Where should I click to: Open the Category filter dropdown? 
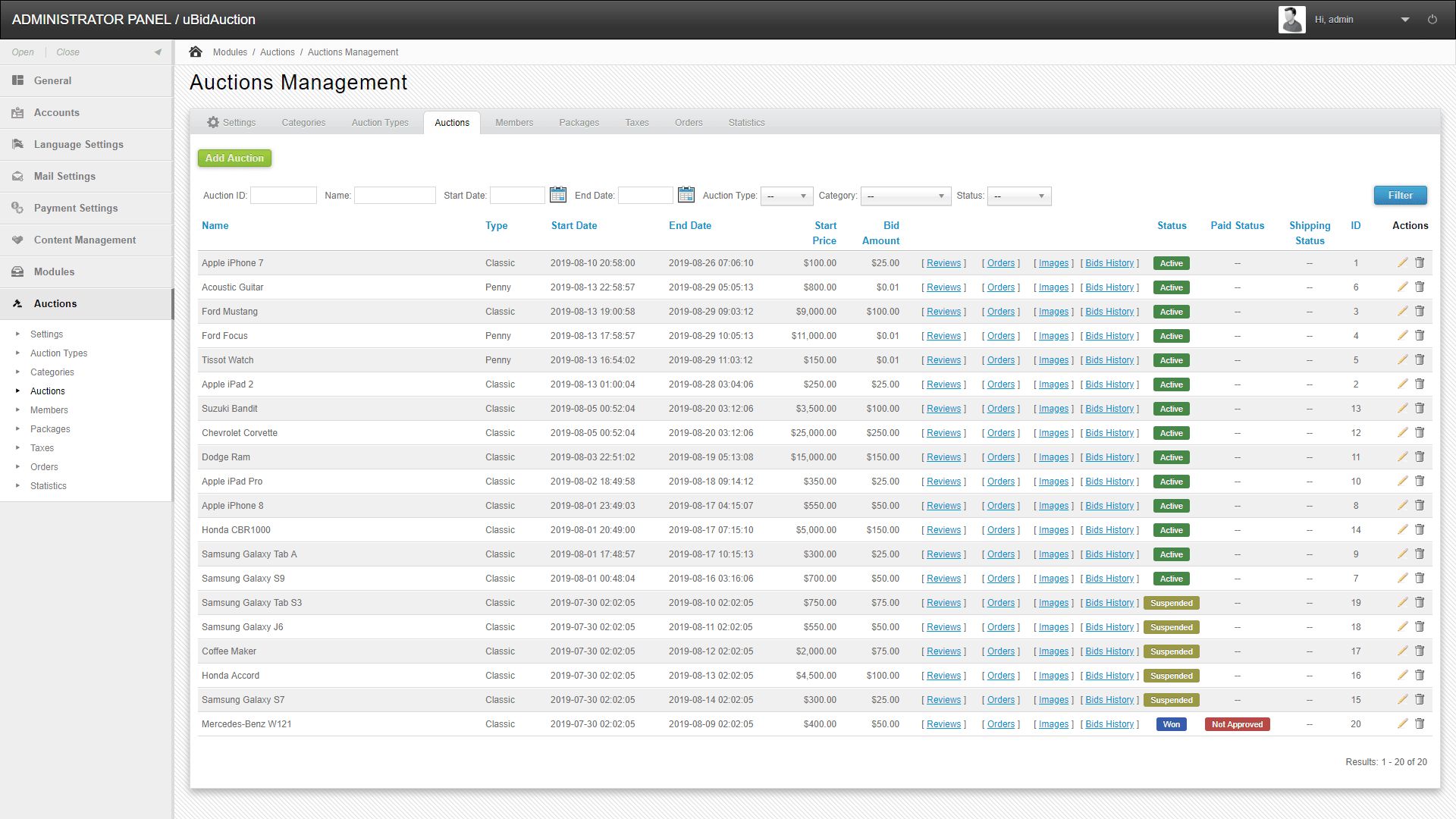pos(905,196)
